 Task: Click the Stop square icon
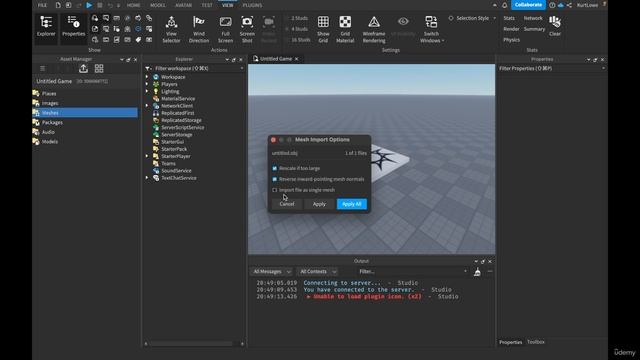click(100, 5)
